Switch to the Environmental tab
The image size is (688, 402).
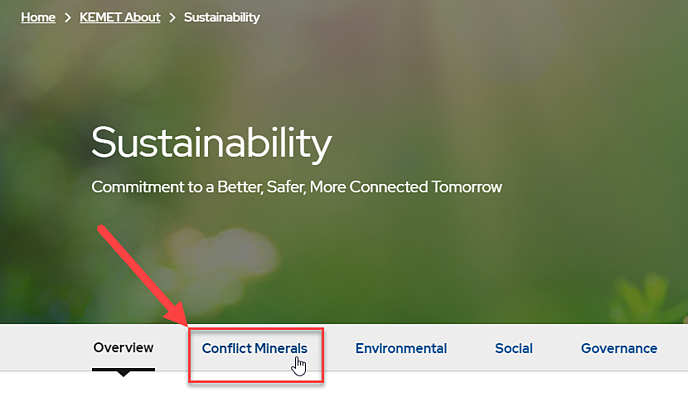tap(401, 348)
